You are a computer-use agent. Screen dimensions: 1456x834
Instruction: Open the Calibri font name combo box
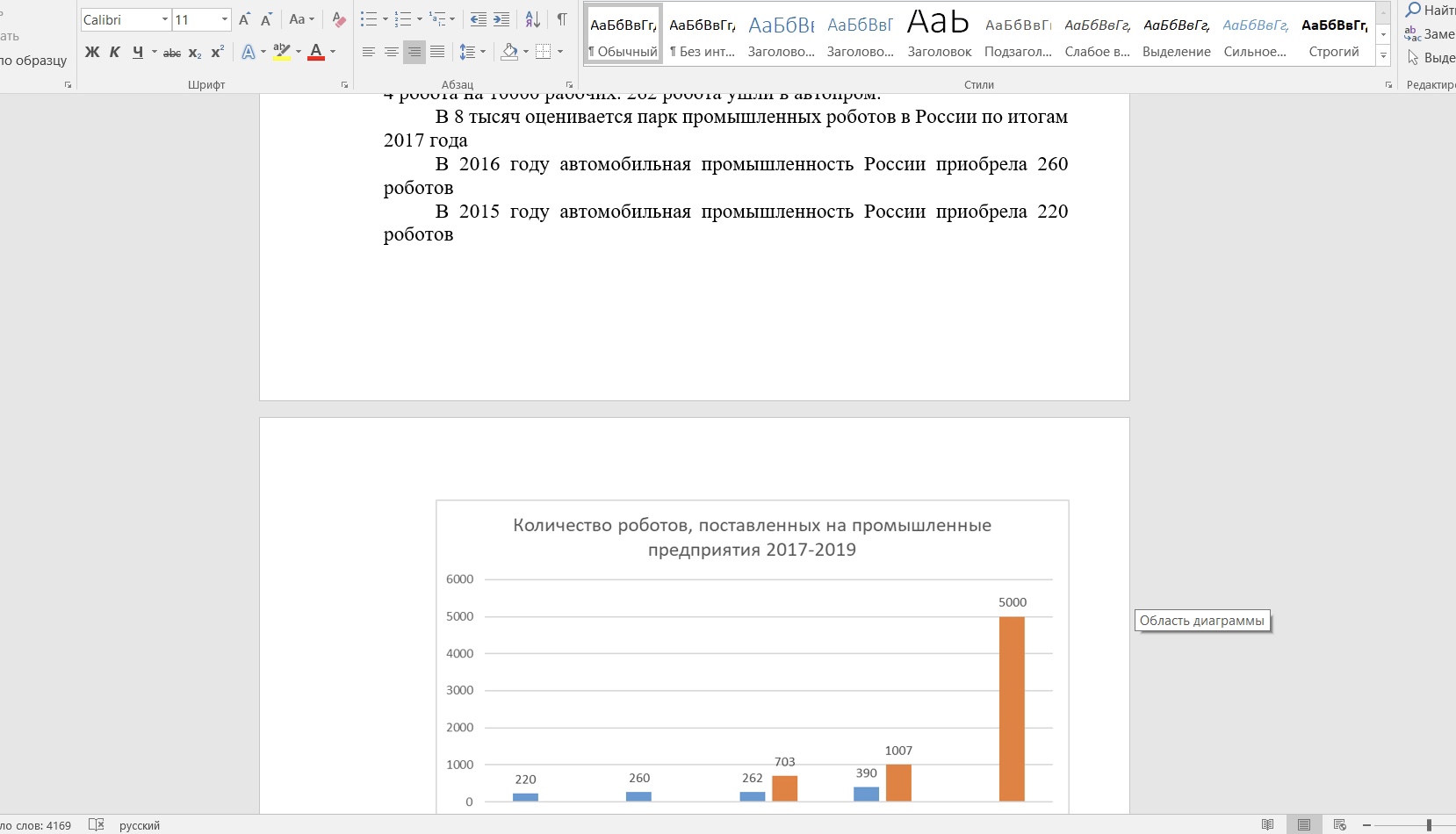[x=126, y=19]
